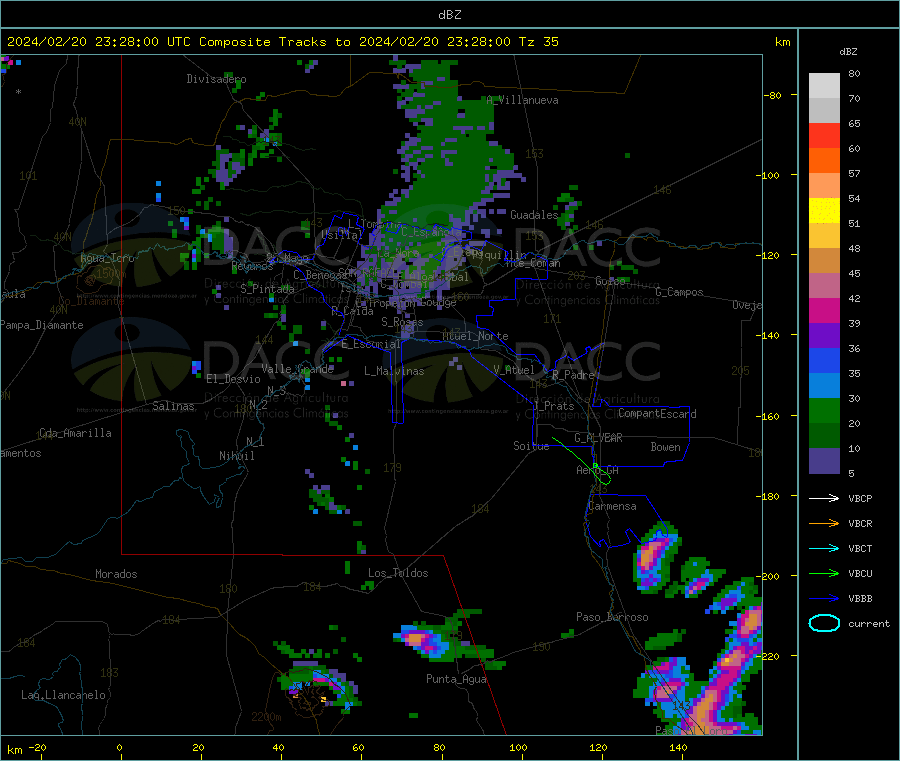Click the 'VBCU' legend label
The width and height of the screenshot is (900, 761).
point(860,574)
